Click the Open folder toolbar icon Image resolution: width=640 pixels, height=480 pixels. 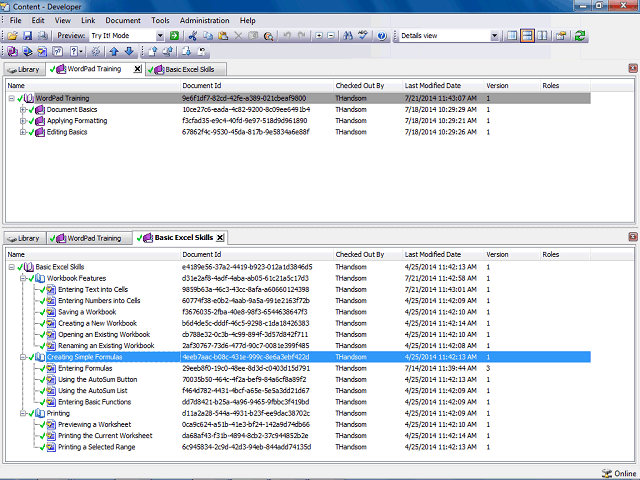tap(12, 36)
